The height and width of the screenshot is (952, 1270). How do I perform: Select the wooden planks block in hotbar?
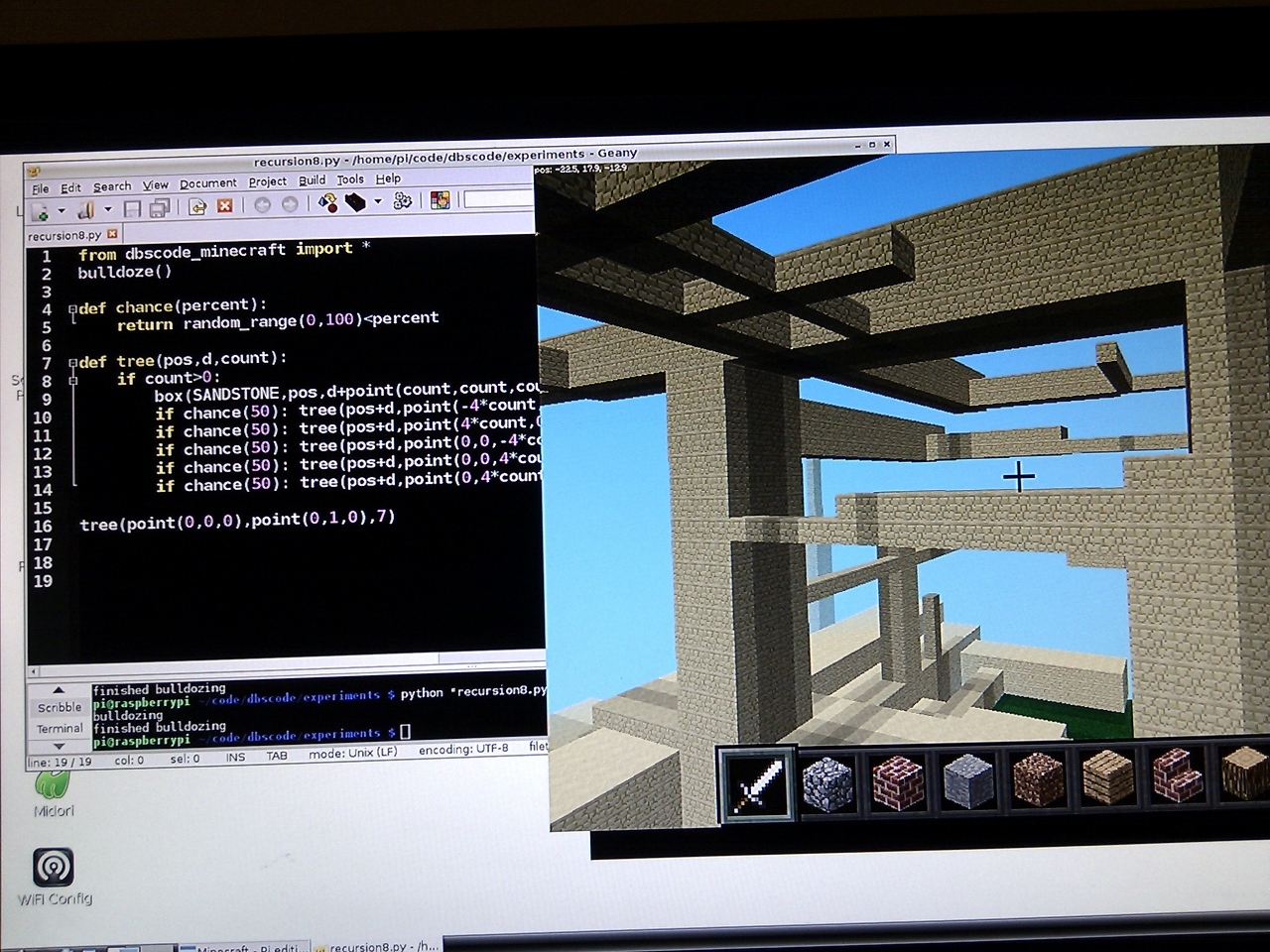coord(1107,777)
